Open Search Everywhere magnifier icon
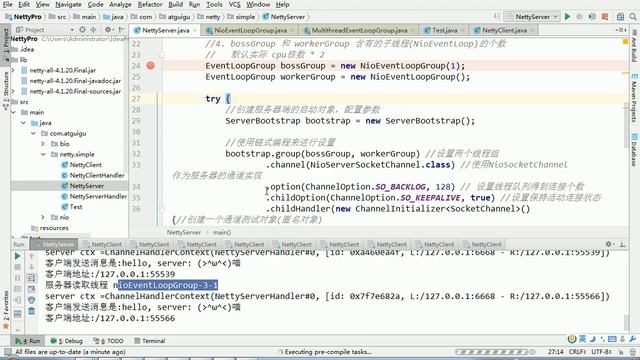The height and width of the screenshot is (360, 640). (633, 17)
